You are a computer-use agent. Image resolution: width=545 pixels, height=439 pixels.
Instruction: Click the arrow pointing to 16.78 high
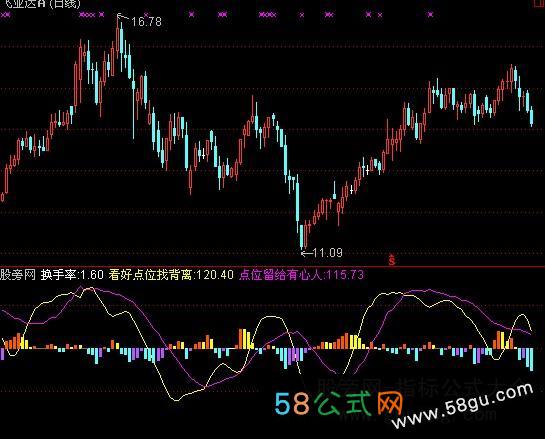click(123, 17)
